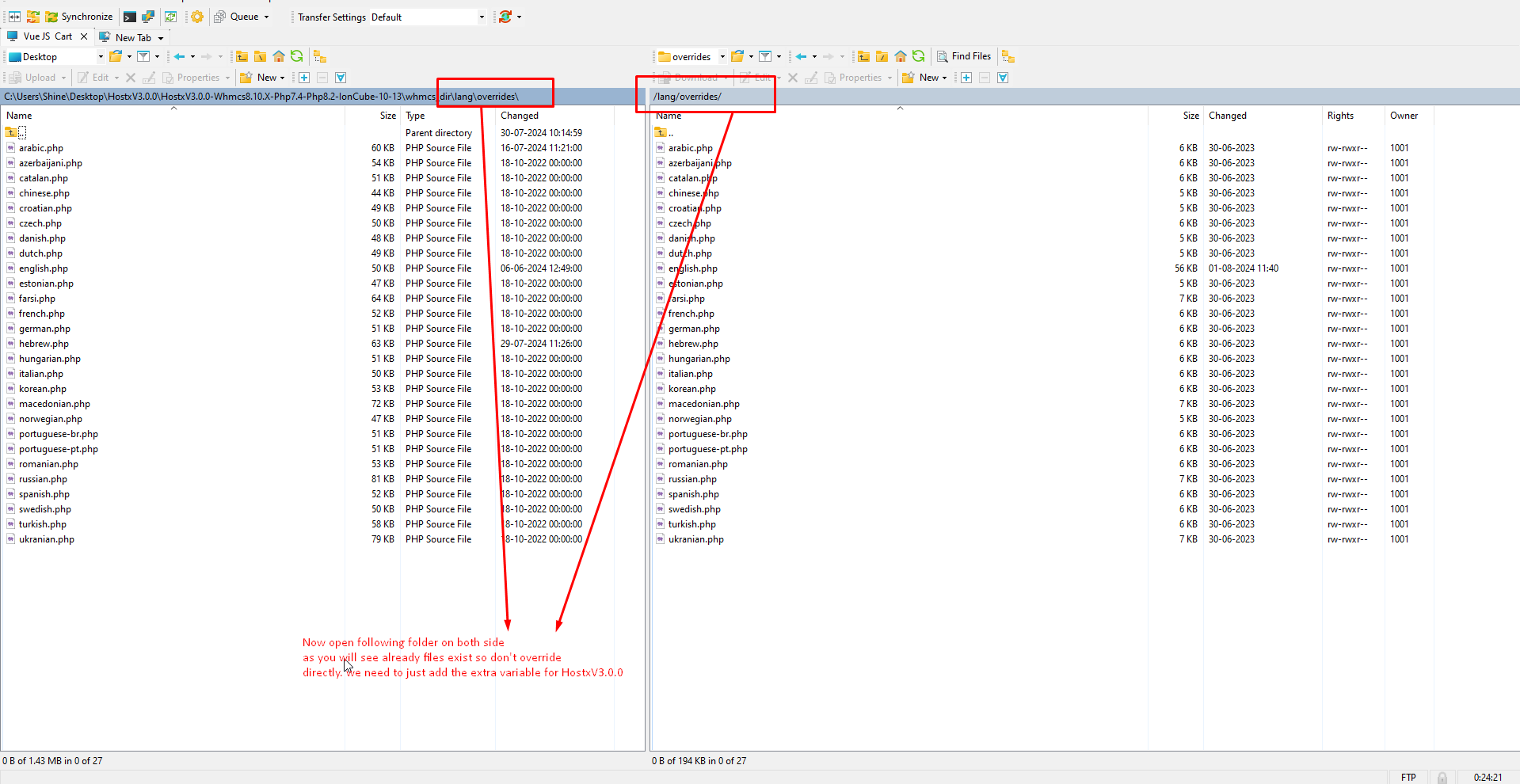Expand the Desktop drive dropdown
Screen dimensions: 1520x784
[101, 56]
